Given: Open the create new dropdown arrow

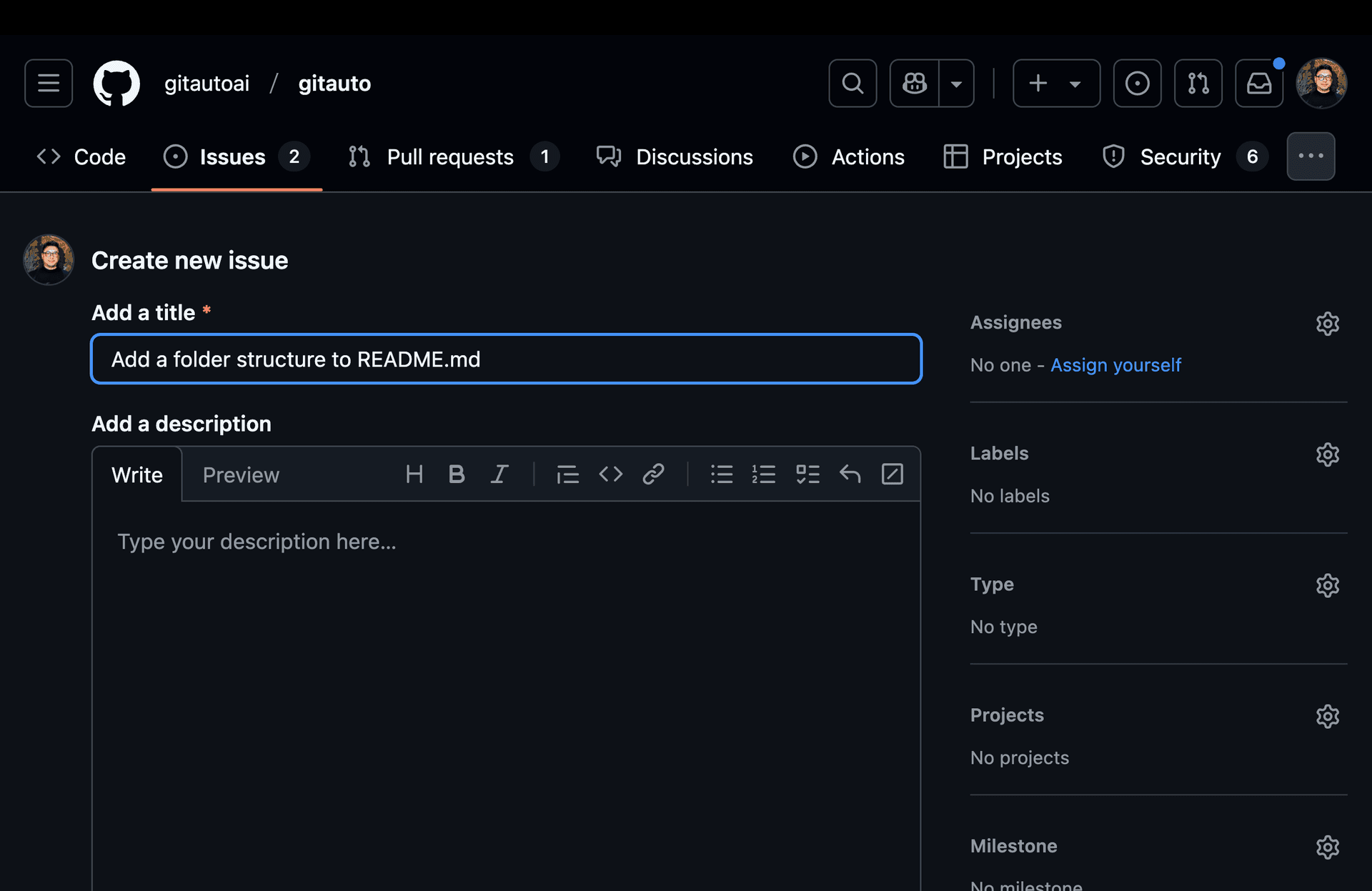Looking at the screenshot, I should [1076, 83].
